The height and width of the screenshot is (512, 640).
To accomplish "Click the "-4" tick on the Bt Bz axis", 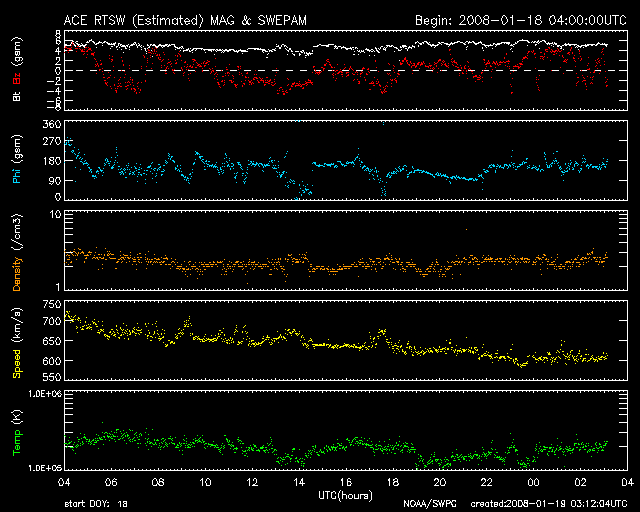I will [54, 91].
